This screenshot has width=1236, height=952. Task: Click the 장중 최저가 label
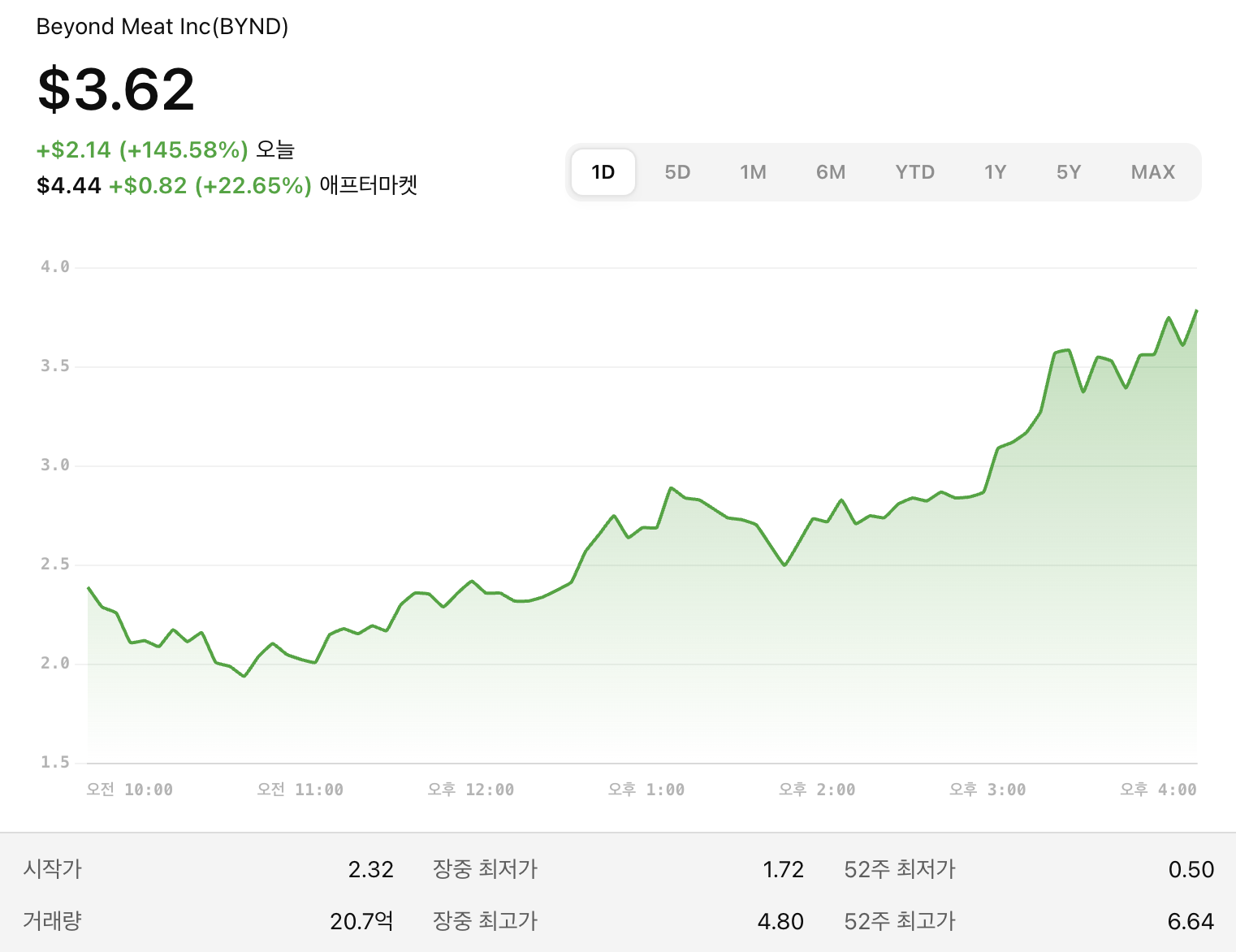point(486,869)
